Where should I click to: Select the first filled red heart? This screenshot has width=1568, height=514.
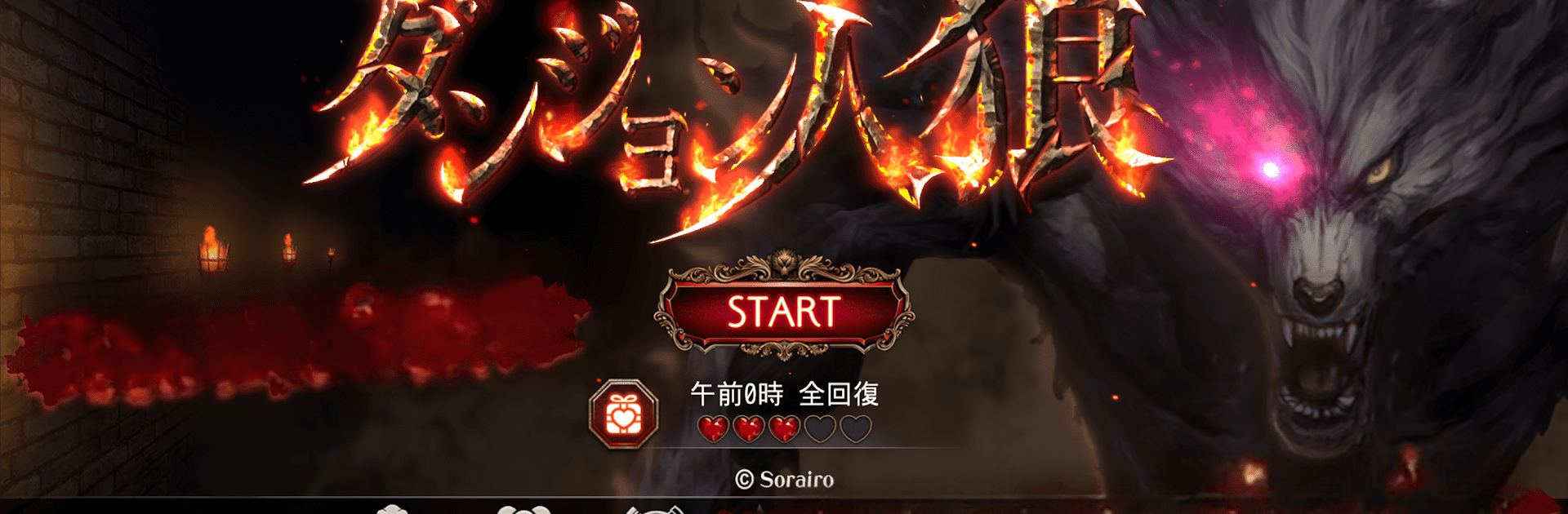point(713,428)
